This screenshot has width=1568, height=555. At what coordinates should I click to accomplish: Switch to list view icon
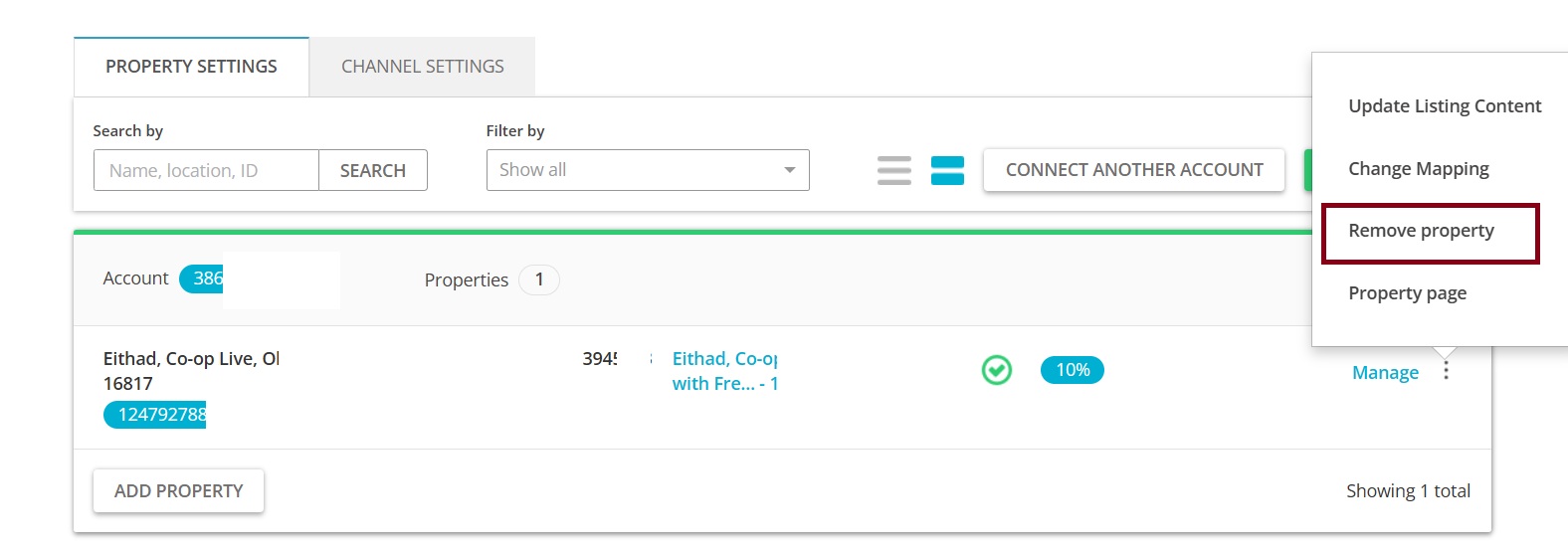point(894,170)
